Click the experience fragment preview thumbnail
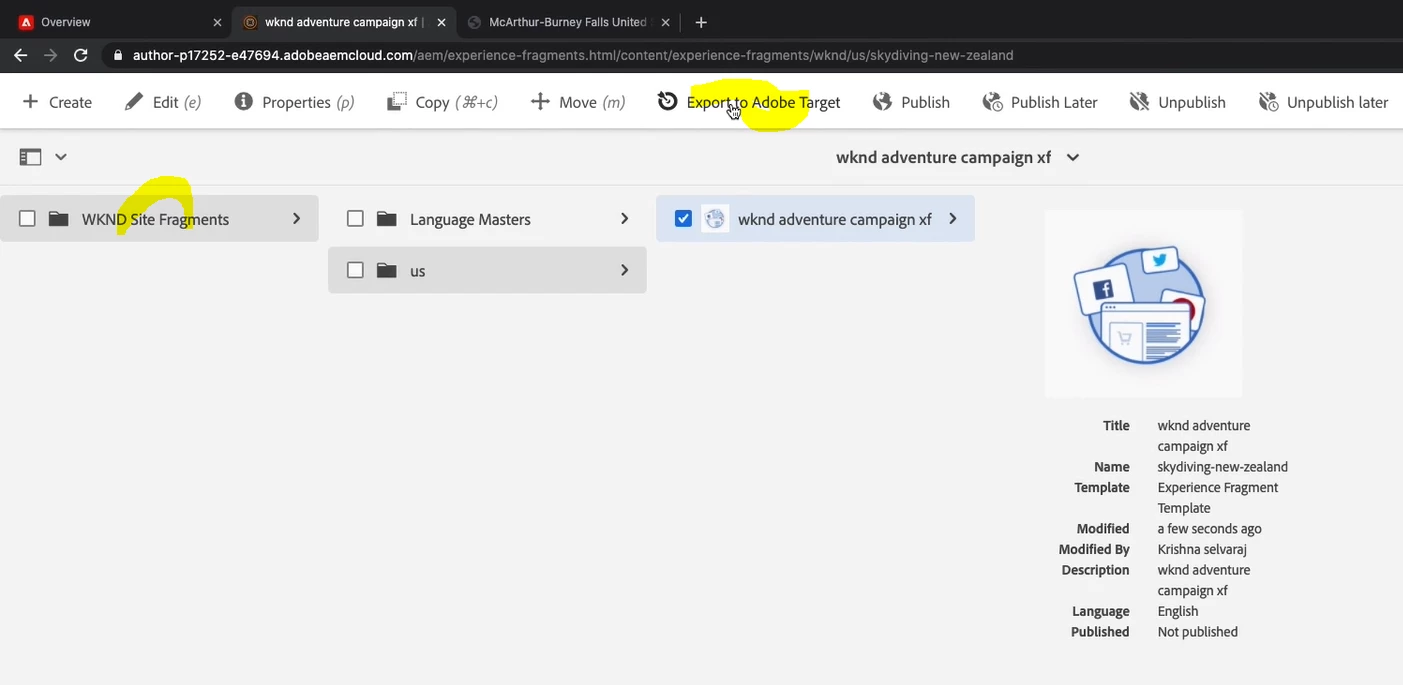 click(1144, 303)
